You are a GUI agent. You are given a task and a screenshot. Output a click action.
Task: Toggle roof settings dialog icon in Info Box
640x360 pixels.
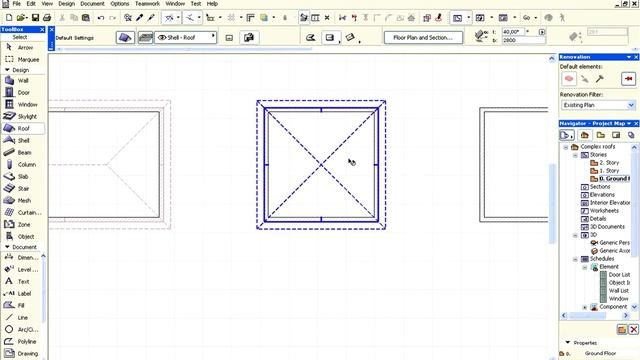(x=125, y=38)
